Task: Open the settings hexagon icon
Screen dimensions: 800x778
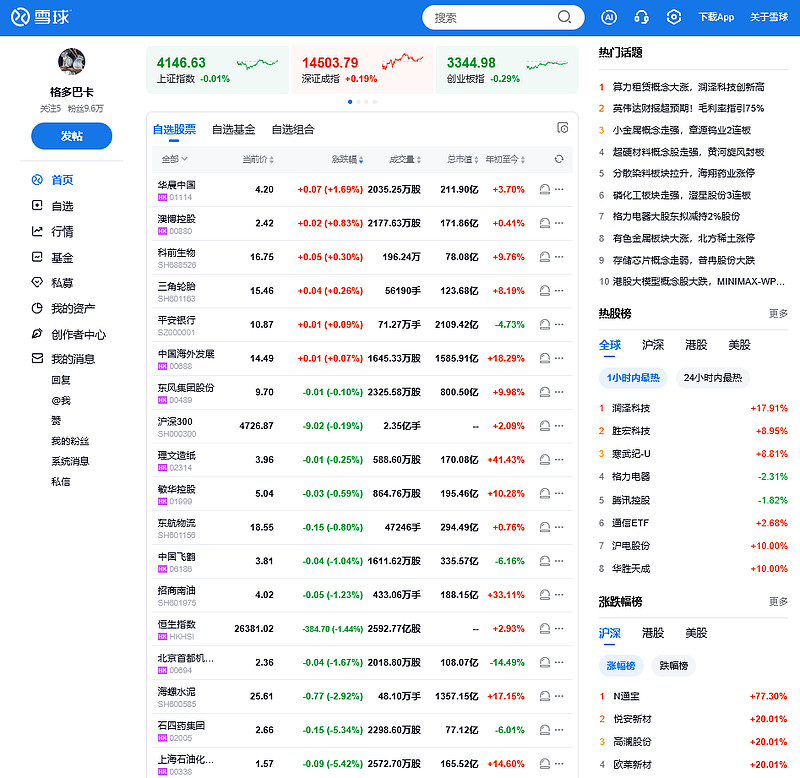Action: coord(674,17)
